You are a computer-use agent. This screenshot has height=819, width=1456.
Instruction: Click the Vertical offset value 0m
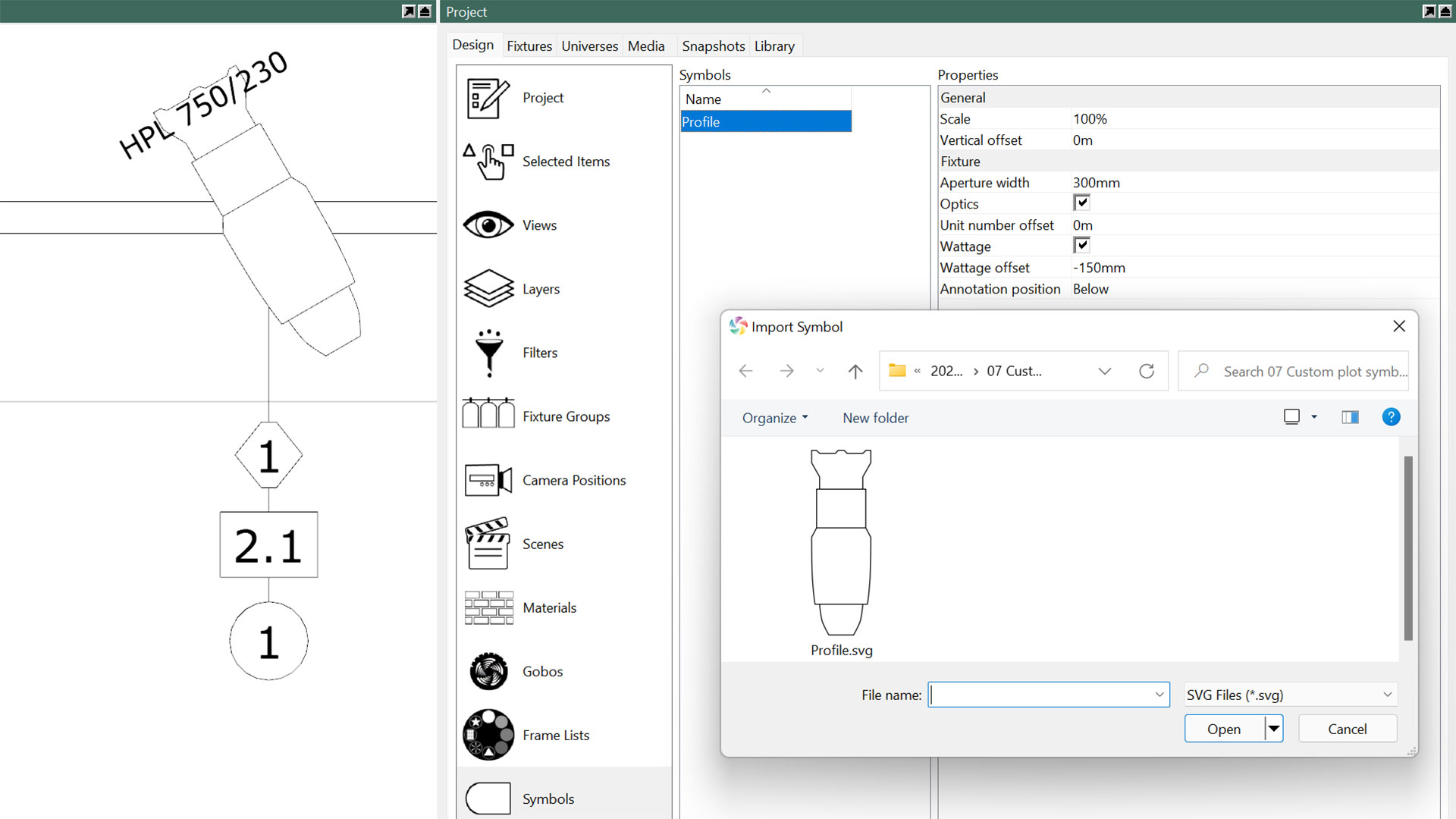pos(1082,140)
